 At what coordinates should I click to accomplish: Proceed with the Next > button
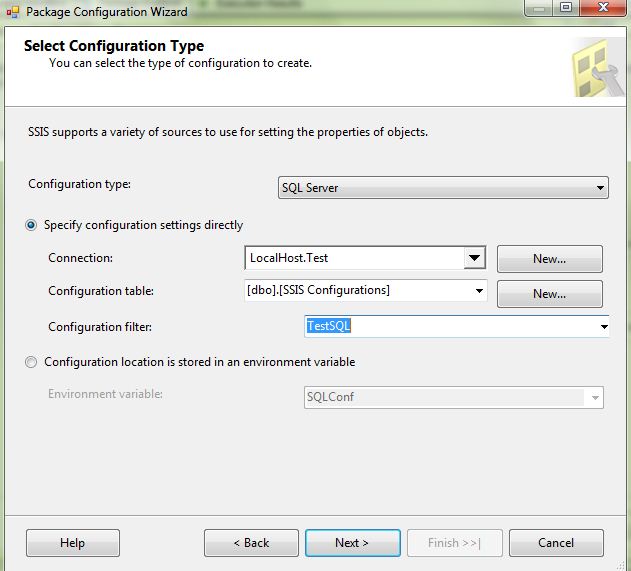coord(352,543)
